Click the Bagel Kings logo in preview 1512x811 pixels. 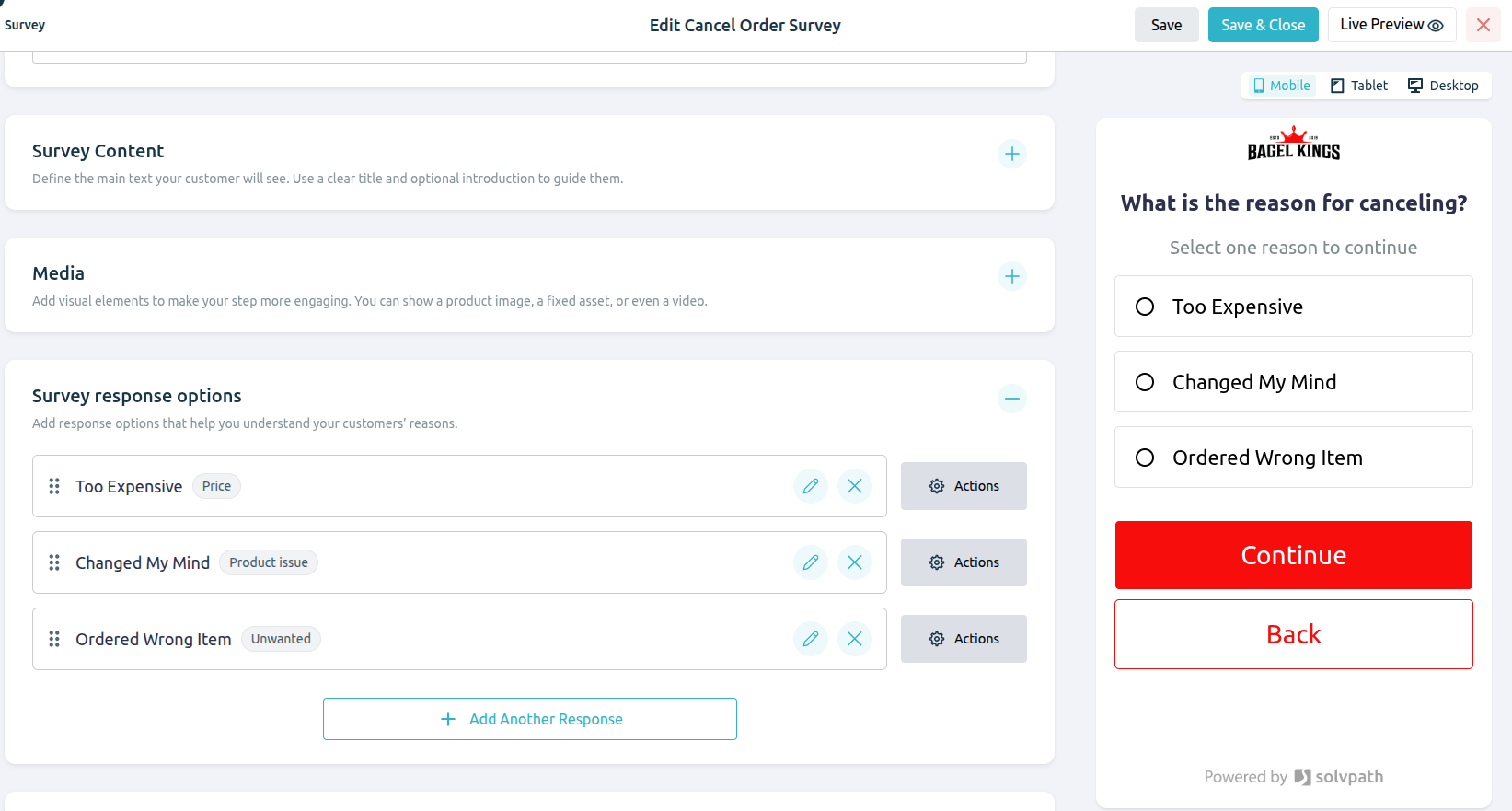click(1294, 143)
